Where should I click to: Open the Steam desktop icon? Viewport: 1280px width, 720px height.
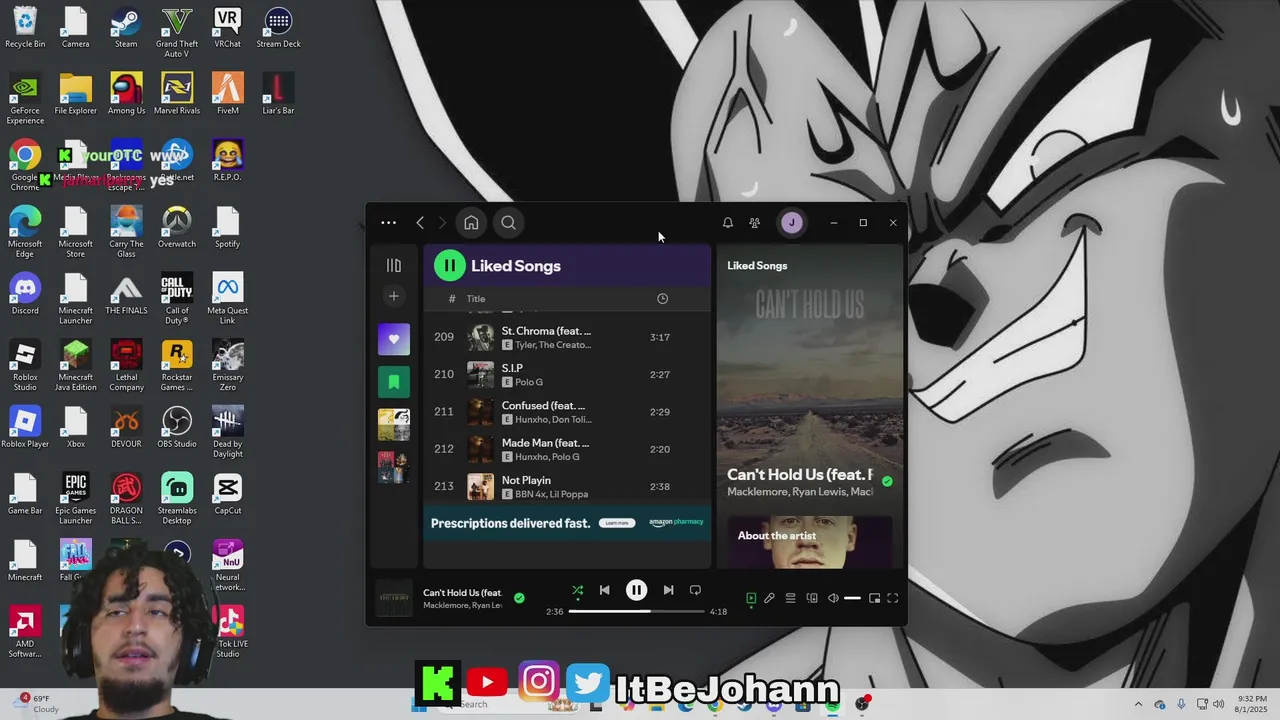(x=126, y=29)
